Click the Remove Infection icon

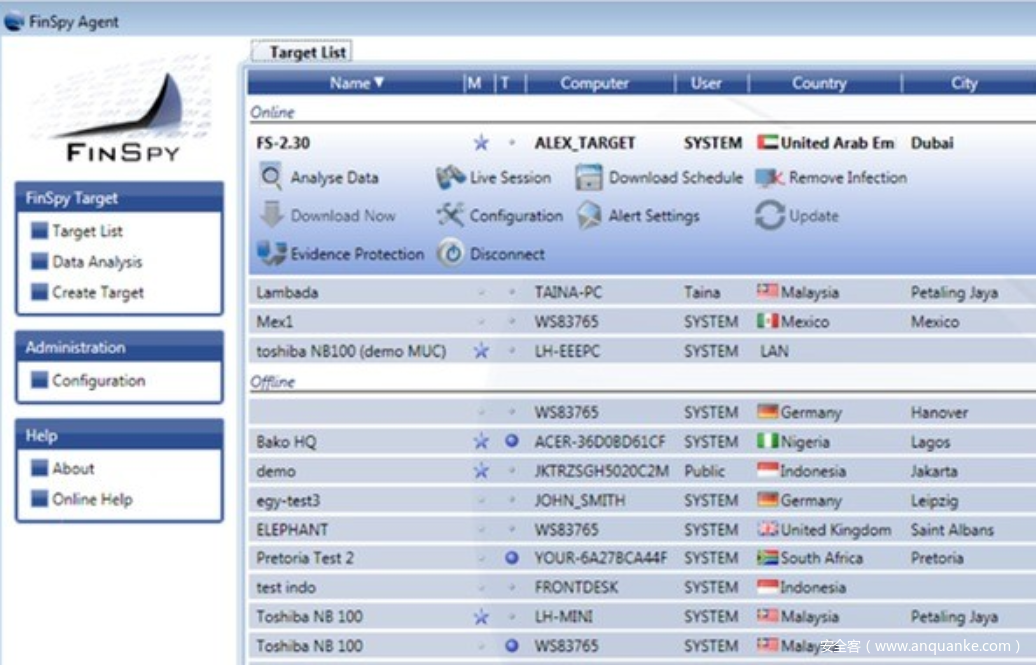pos(769,178)
